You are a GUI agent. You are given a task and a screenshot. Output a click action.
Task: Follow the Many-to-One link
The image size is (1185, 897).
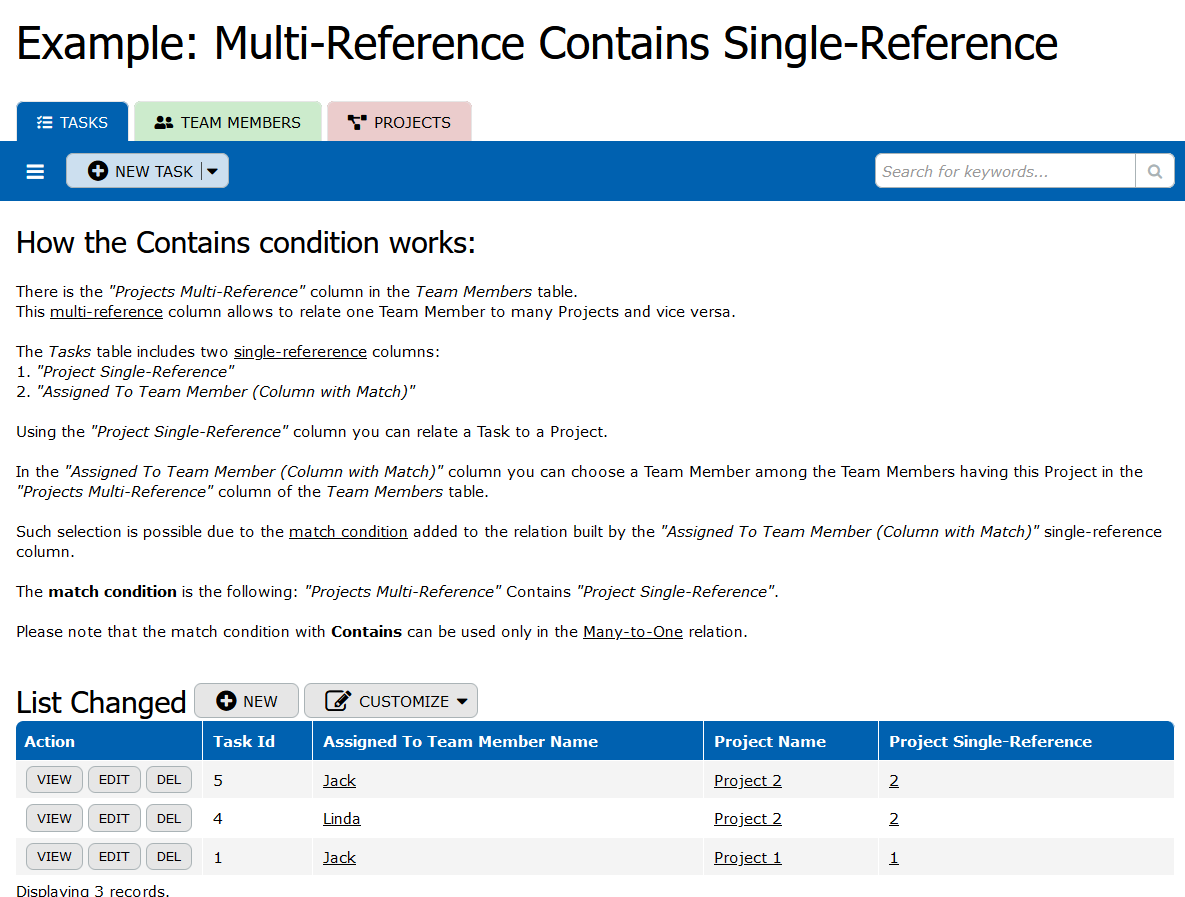pyautogui.click(x=632, y=632)
